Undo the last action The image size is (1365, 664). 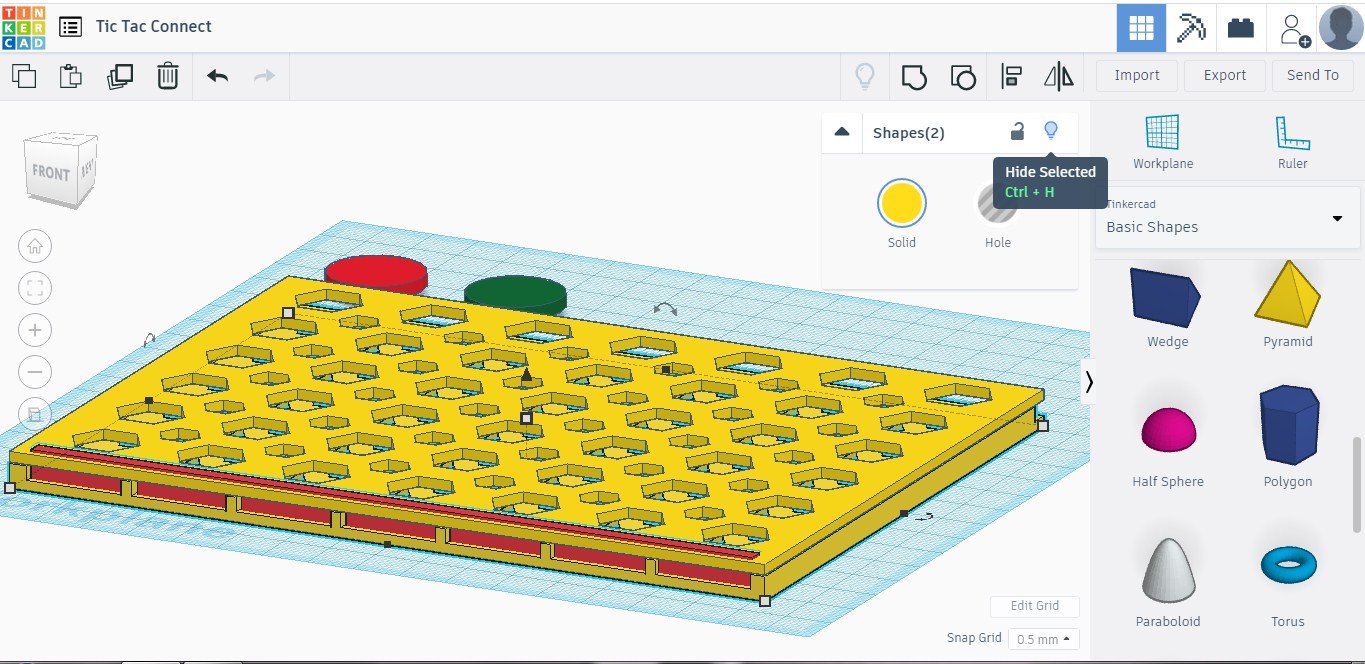tap(217, 76)
